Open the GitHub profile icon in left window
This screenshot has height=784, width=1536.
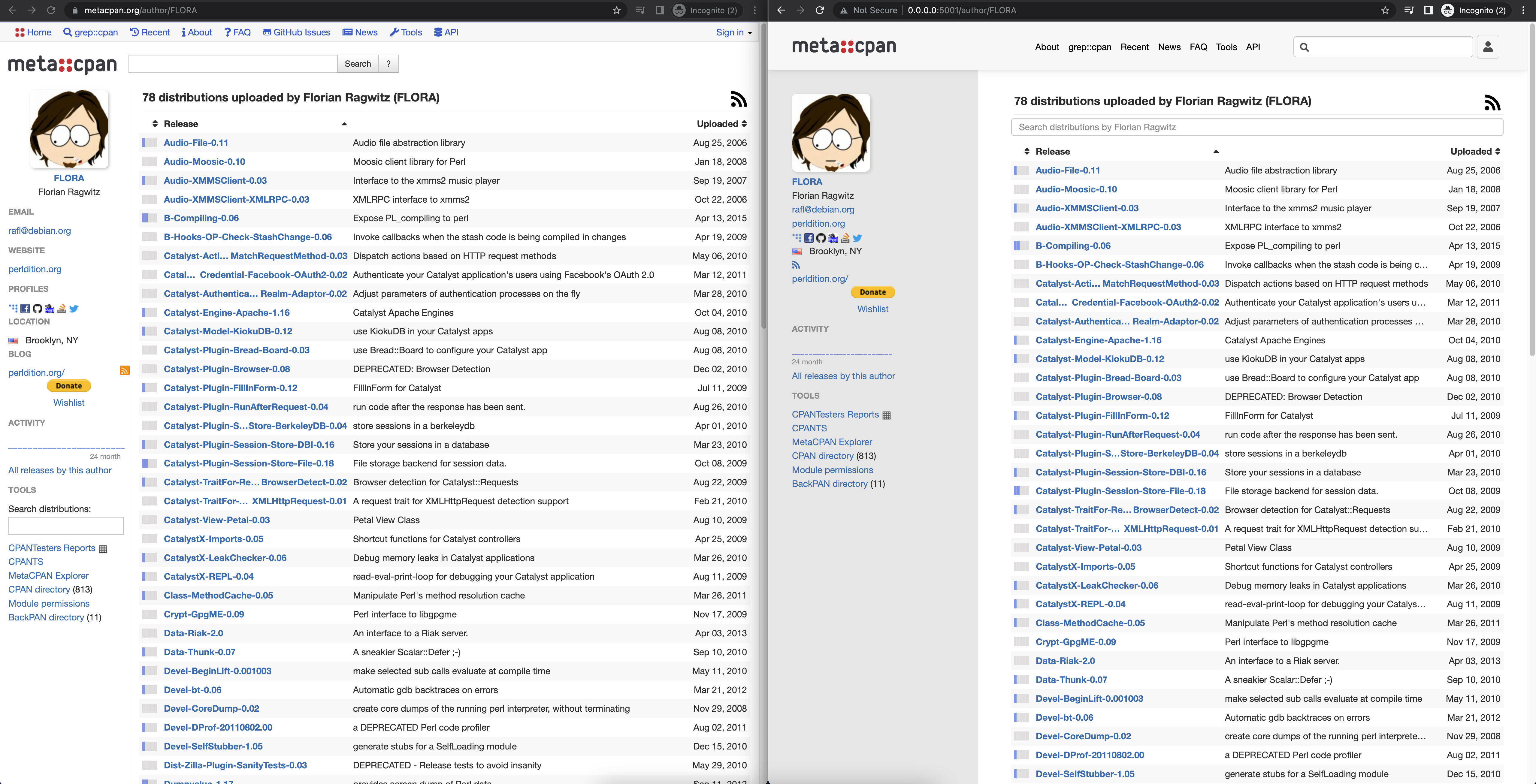point(38,308)
